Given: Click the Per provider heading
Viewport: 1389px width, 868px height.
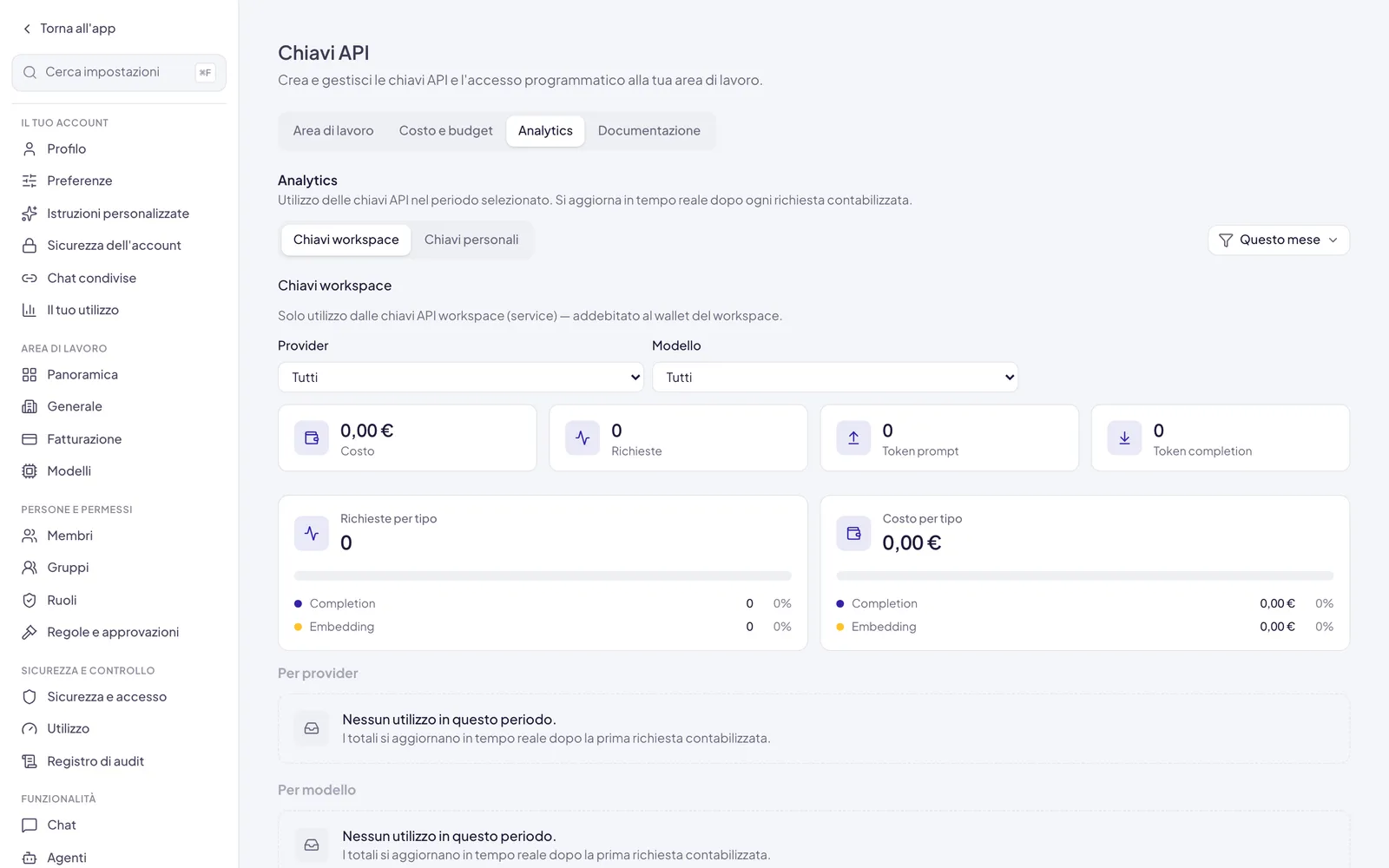Looking at the screenshot, I should click(318, 674).
